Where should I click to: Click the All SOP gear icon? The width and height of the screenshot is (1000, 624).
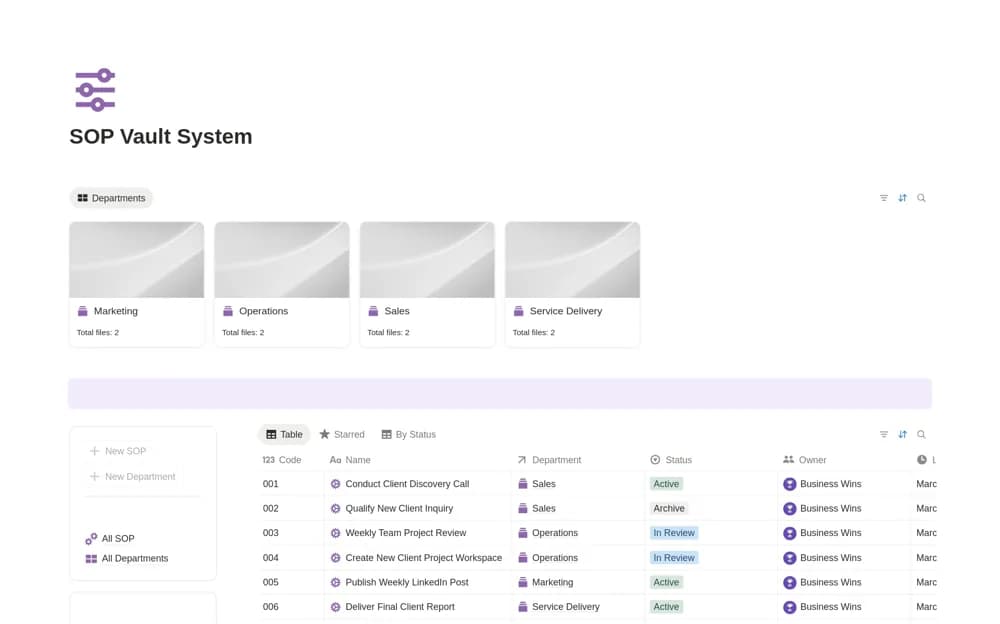click(x=91, y=539)
